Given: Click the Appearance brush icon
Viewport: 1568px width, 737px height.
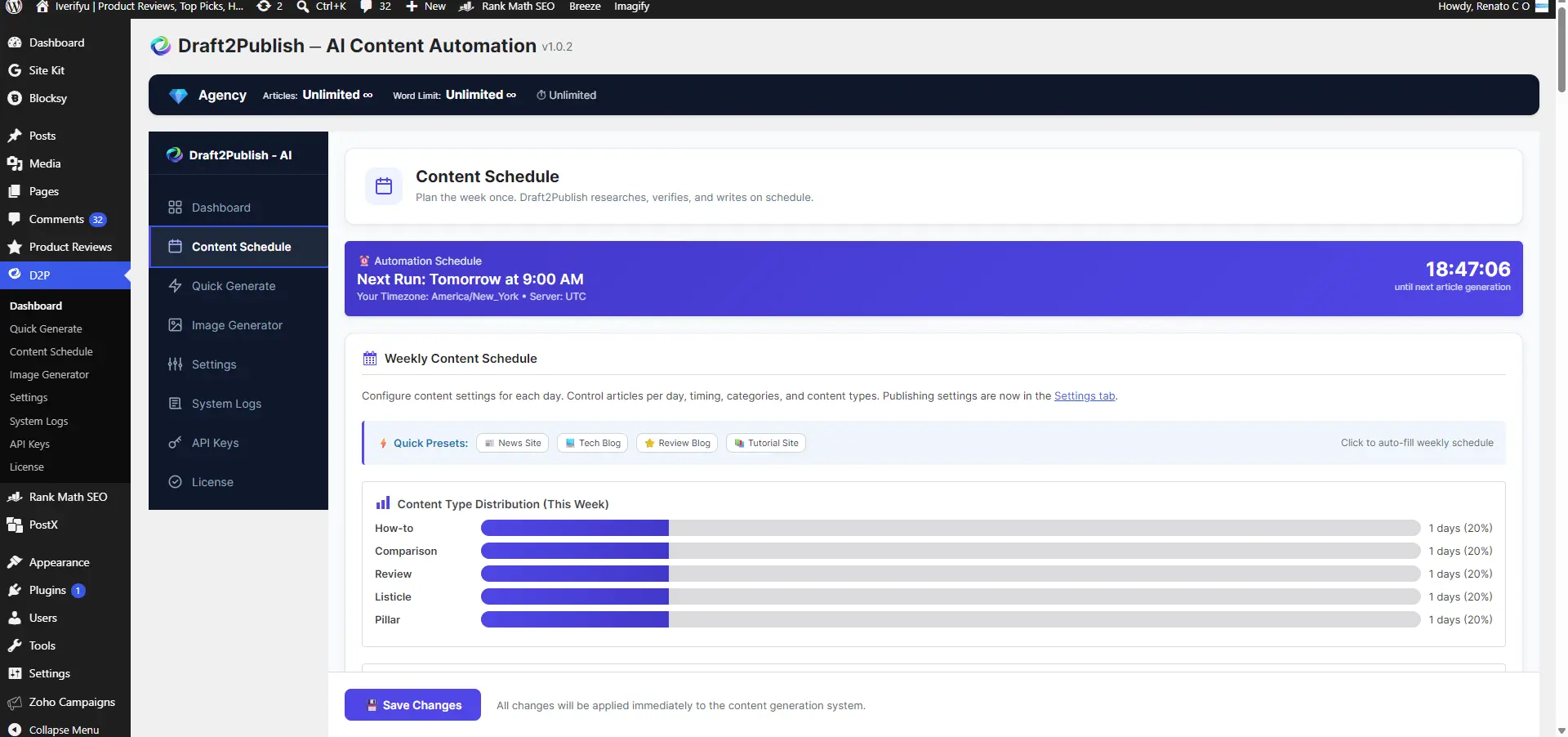Looking at the screenshot, I should [15, 562].
